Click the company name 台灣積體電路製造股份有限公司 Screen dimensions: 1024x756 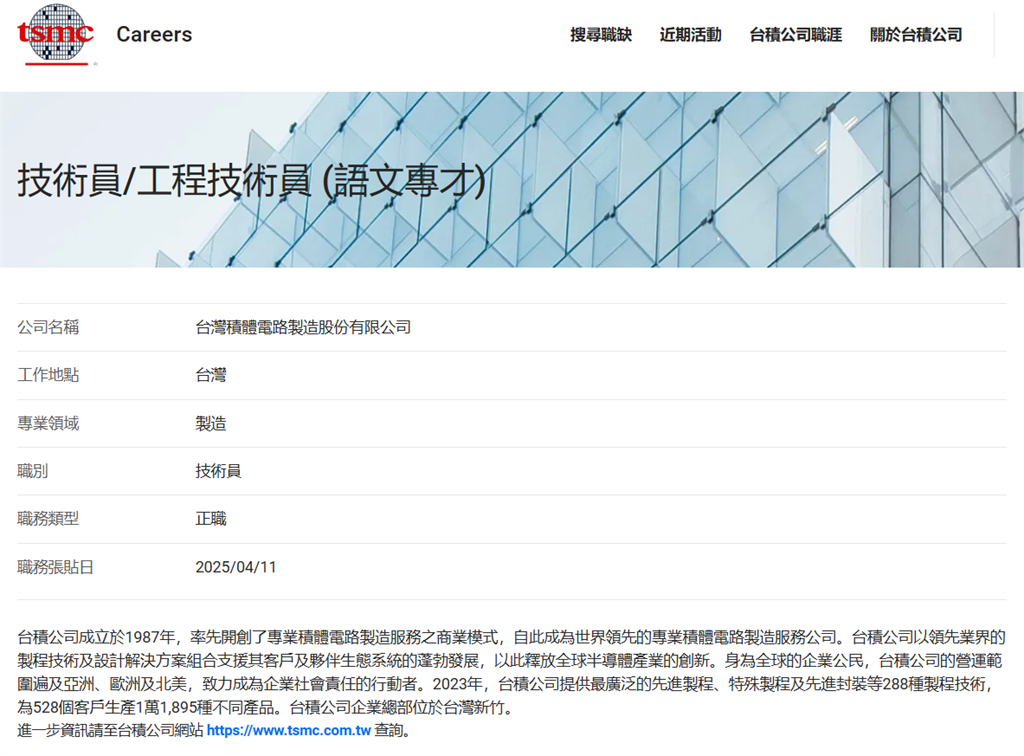303,327
